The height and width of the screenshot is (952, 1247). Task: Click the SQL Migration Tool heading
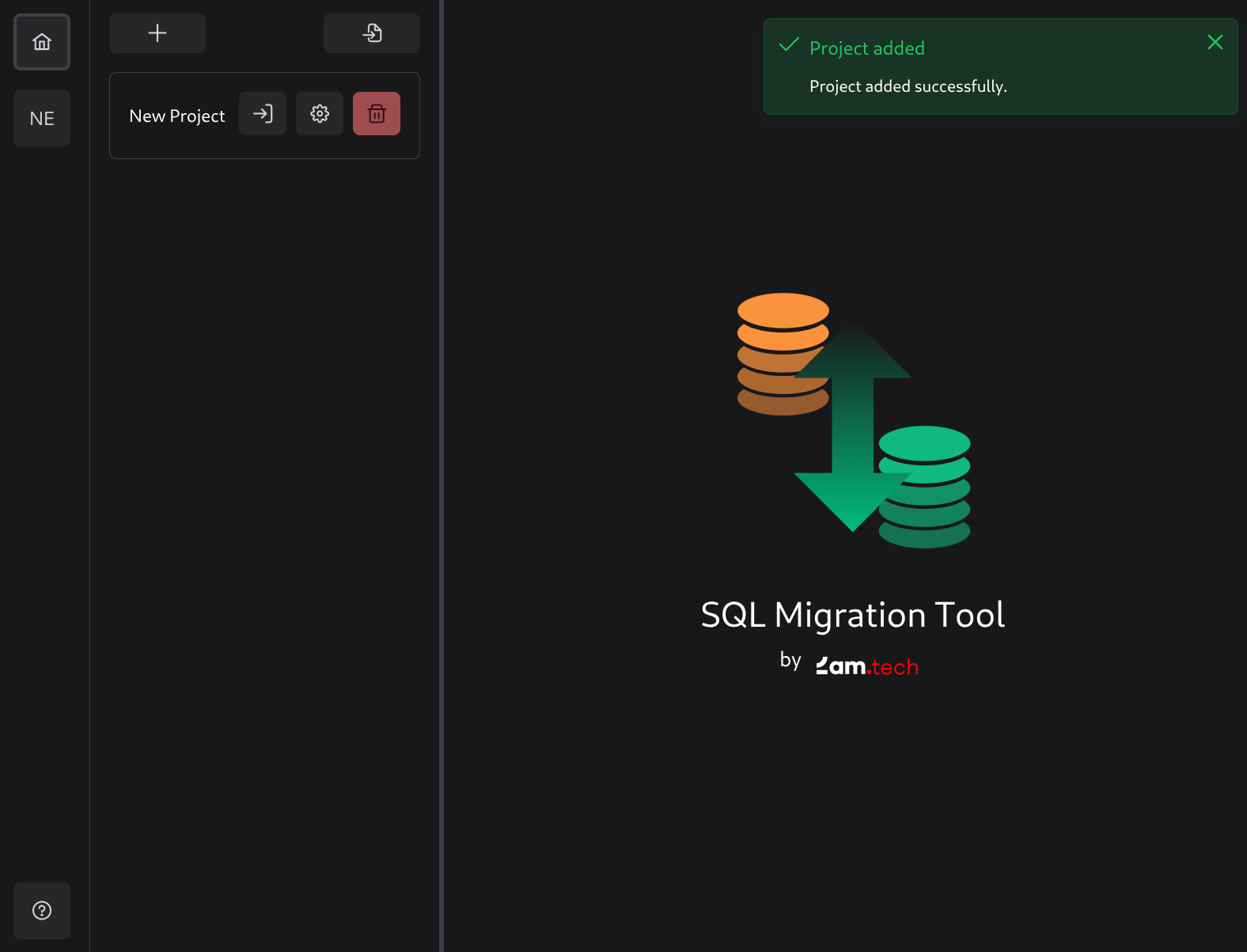pos(852,615)
